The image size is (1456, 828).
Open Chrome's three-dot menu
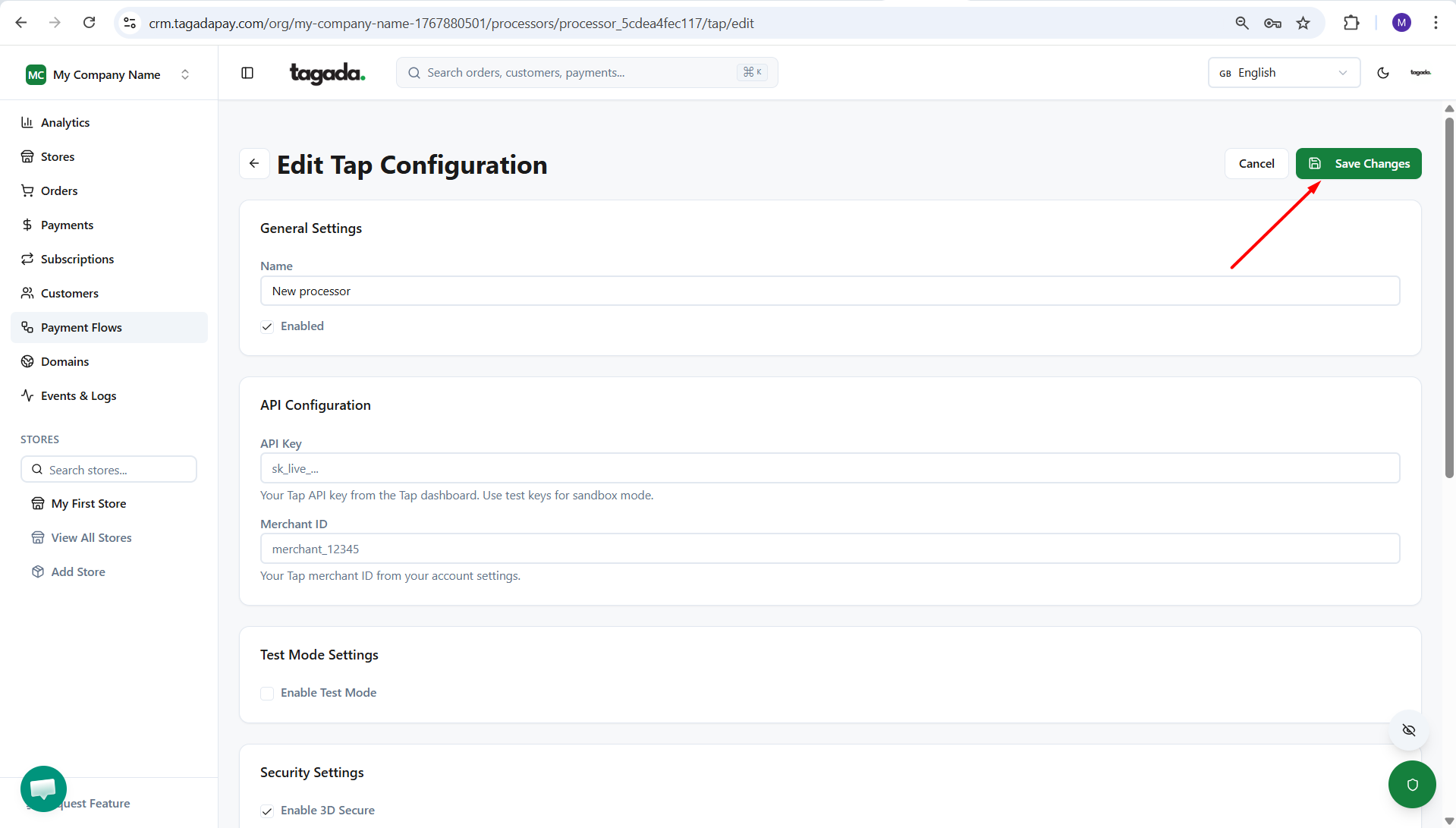(1436, 23)
